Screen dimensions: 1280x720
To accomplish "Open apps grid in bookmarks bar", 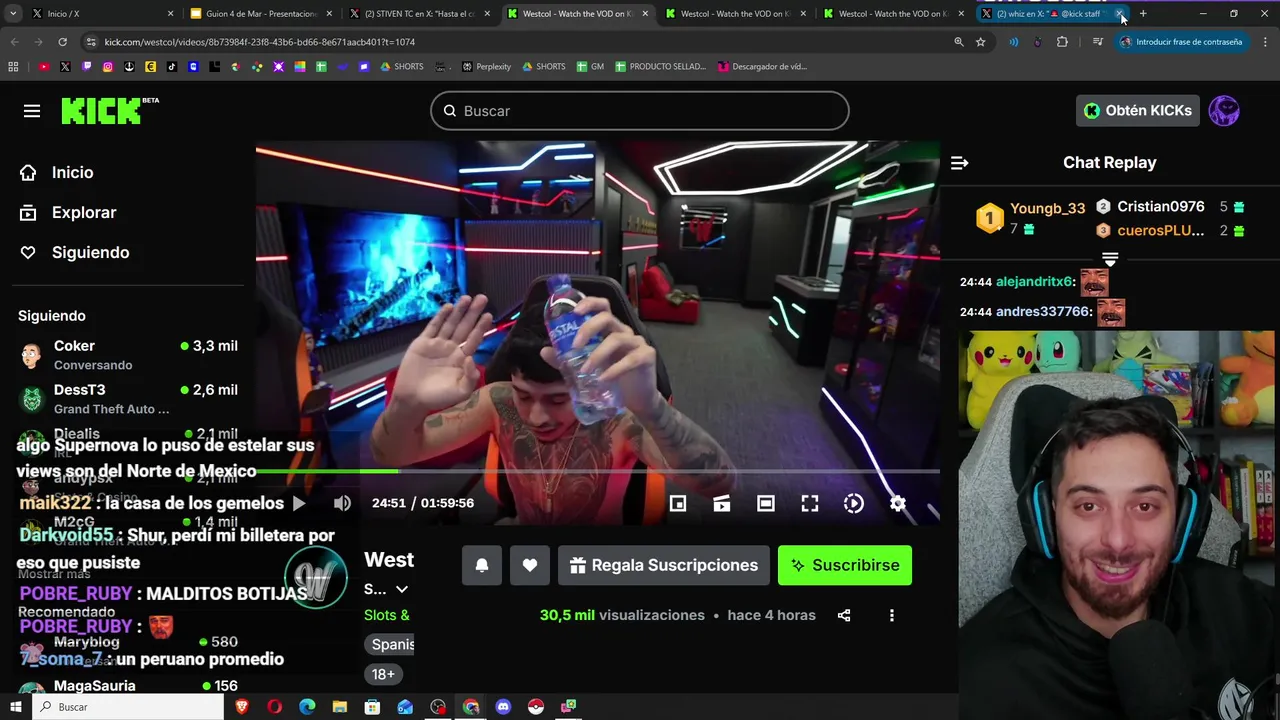I will pos(13,67).
